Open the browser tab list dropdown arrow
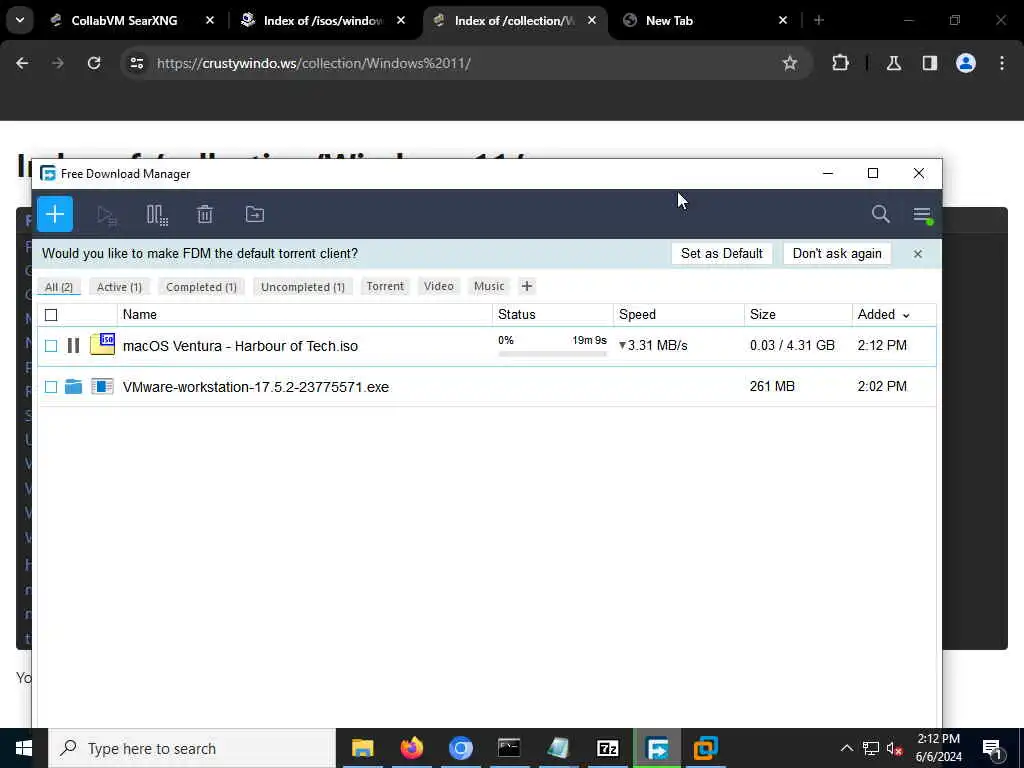The image size is (1024, 768). 20,20
